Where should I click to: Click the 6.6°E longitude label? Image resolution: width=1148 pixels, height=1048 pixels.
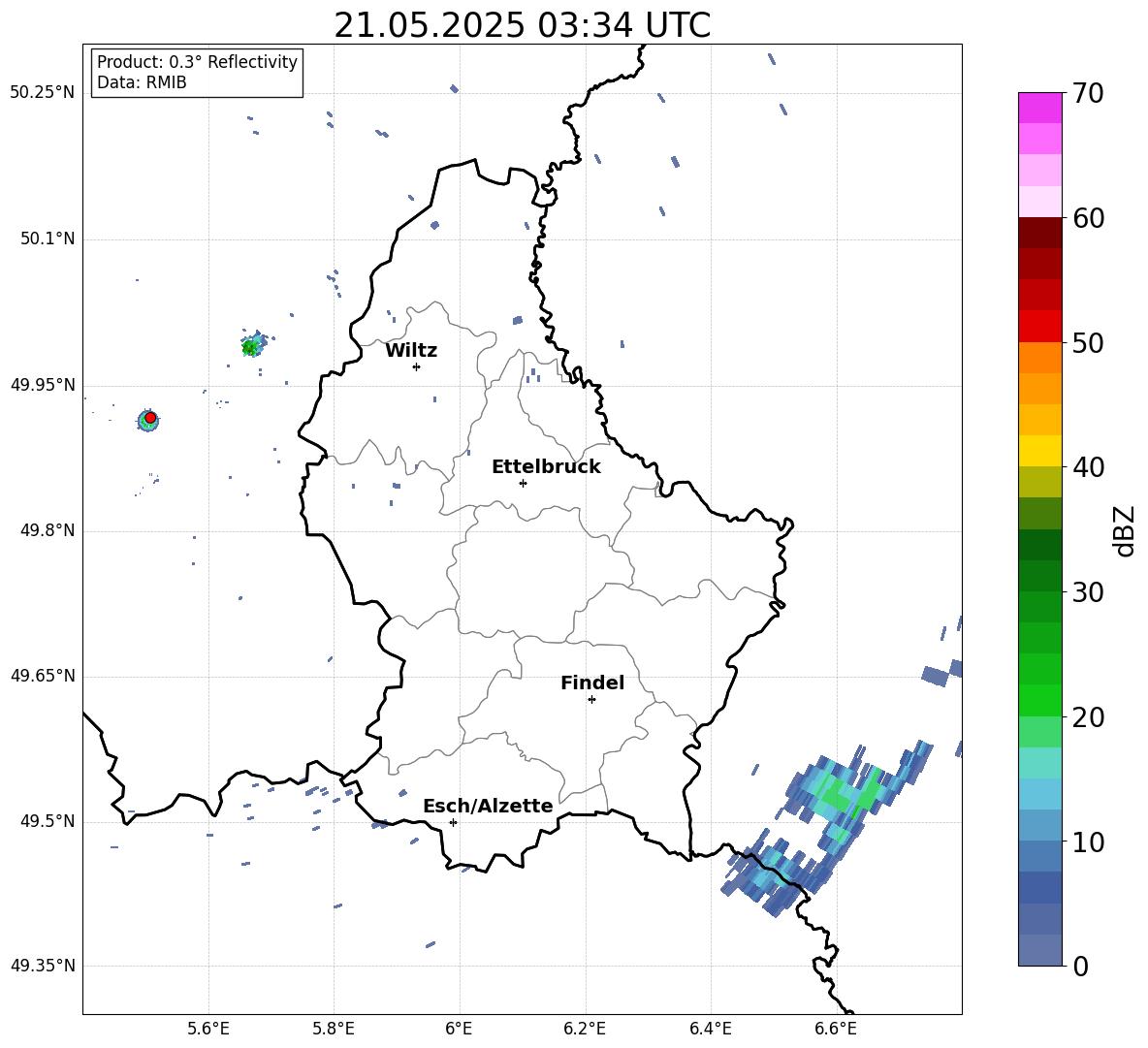point(836,1030)
